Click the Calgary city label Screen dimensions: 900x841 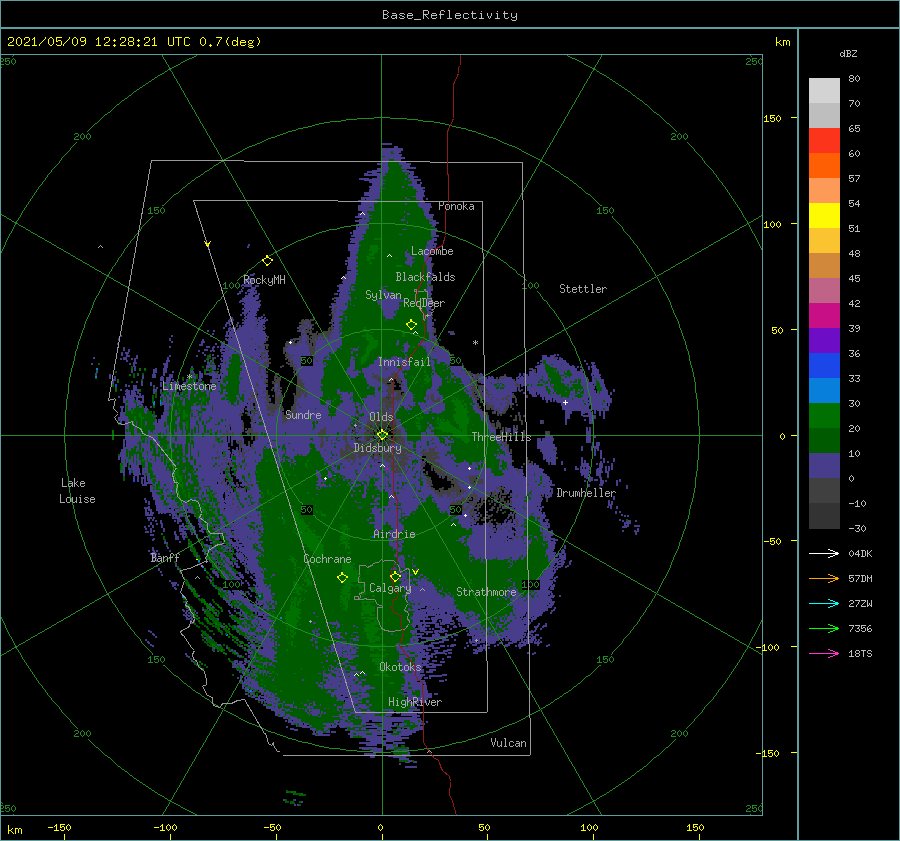point(390,588)
